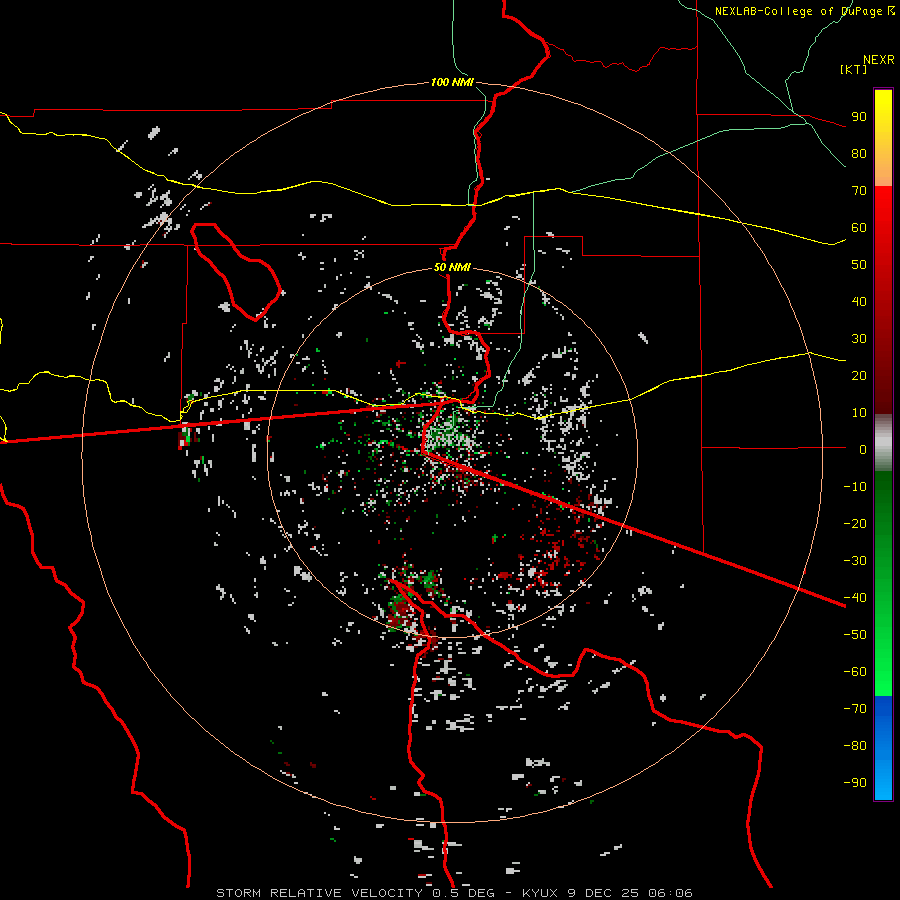The image size is (900, 900).
Task: Click the -80 value on the velocity scale
Action: [855, 746]
